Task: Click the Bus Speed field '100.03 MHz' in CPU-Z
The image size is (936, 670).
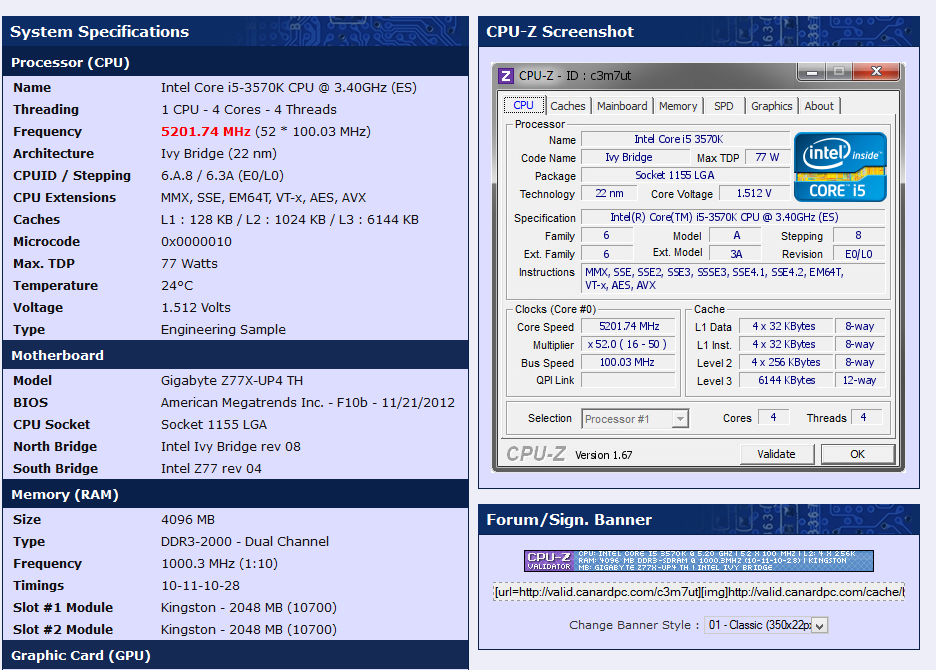Action: [629, 362]
